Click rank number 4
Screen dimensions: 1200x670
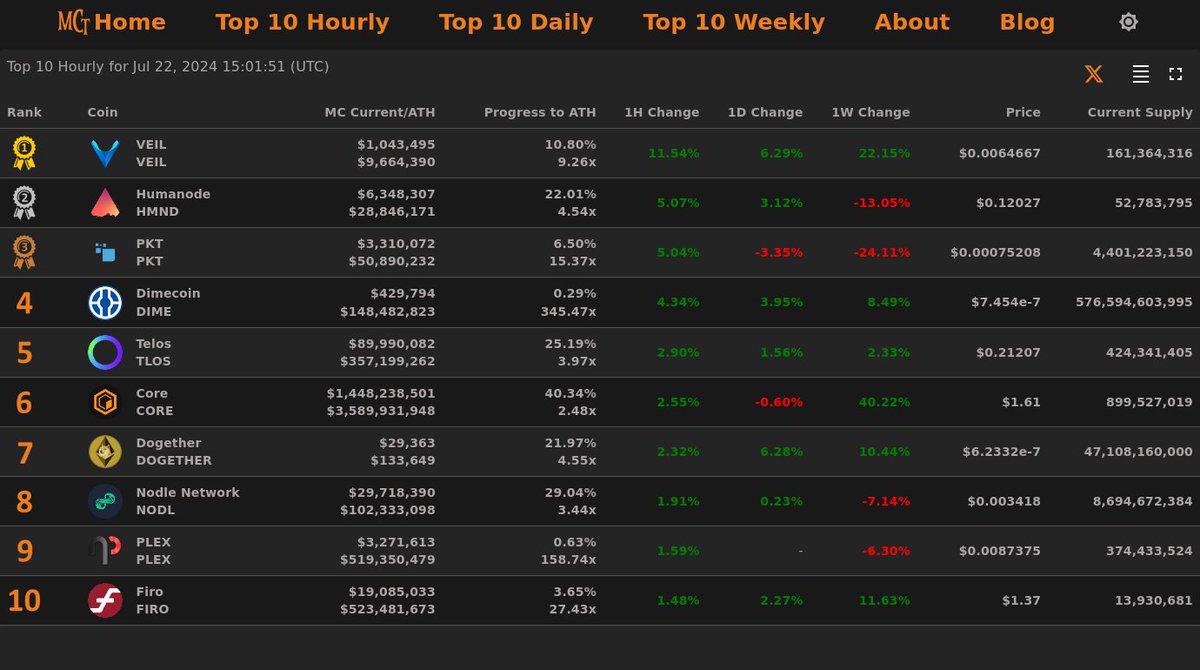(24, 303)
